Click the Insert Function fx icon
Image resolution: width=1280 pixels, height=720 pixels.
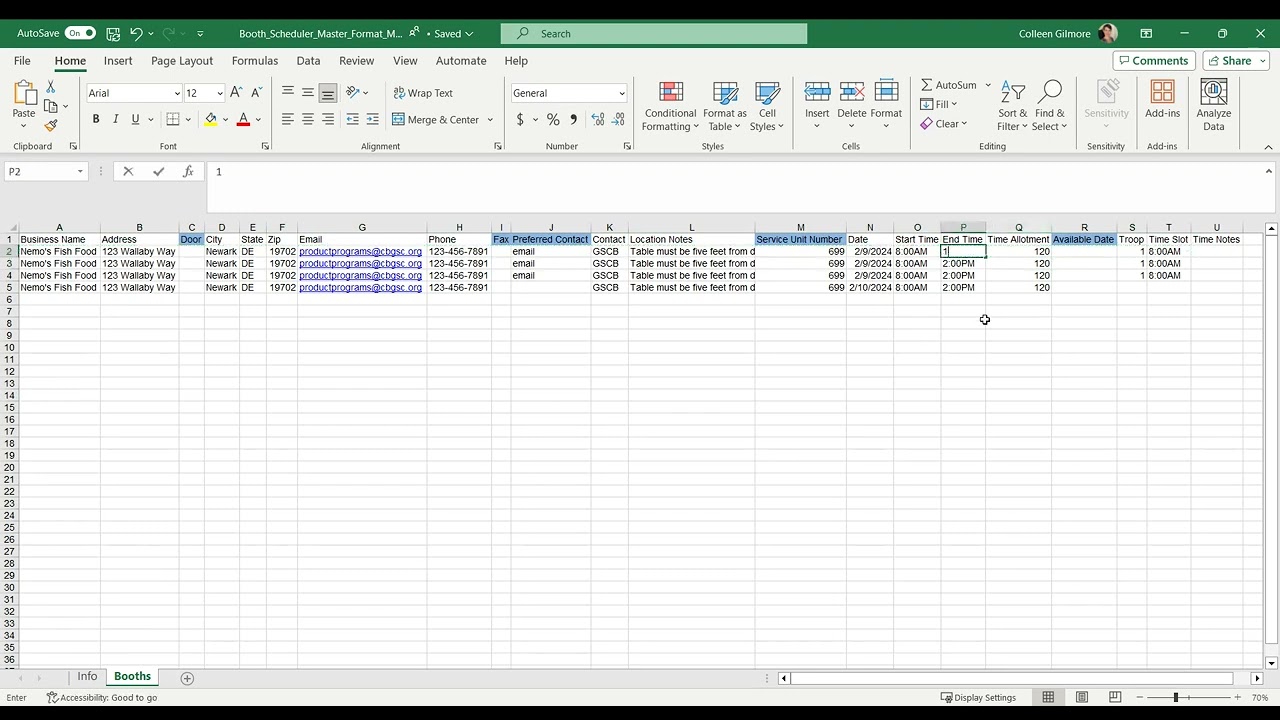(188, 172)
